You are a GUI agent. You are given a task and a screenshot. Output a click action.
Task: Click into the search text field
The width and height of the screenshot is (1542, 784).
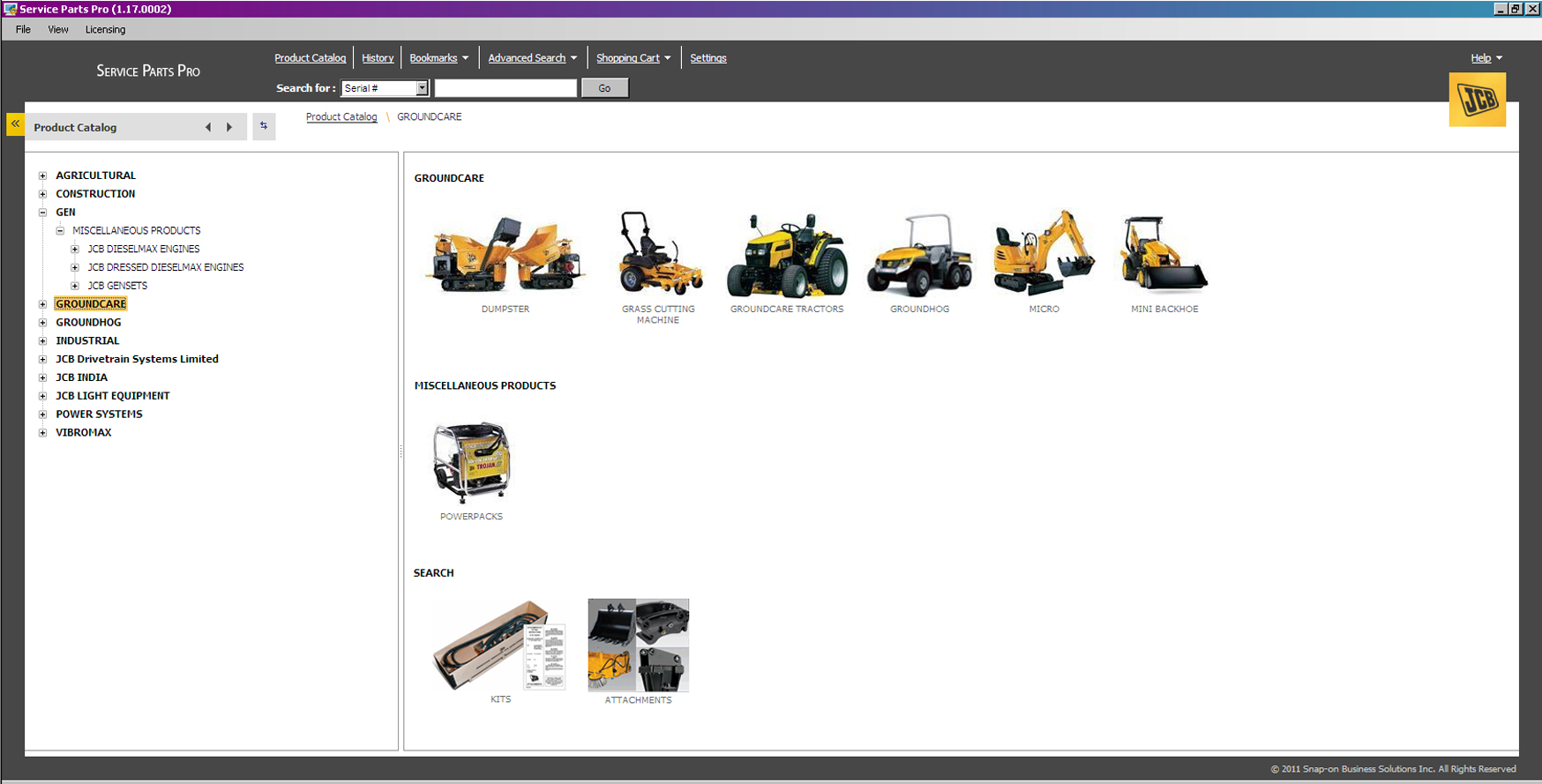(x=505, y=88)
